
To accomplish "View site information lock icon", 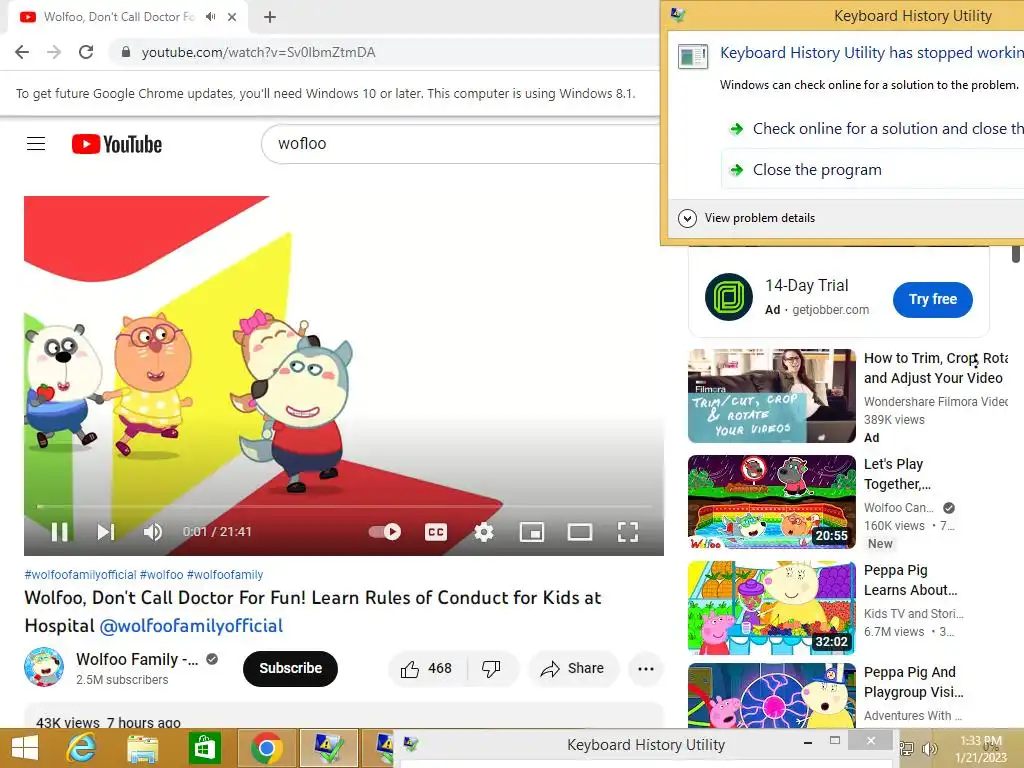I will point(126,52).
